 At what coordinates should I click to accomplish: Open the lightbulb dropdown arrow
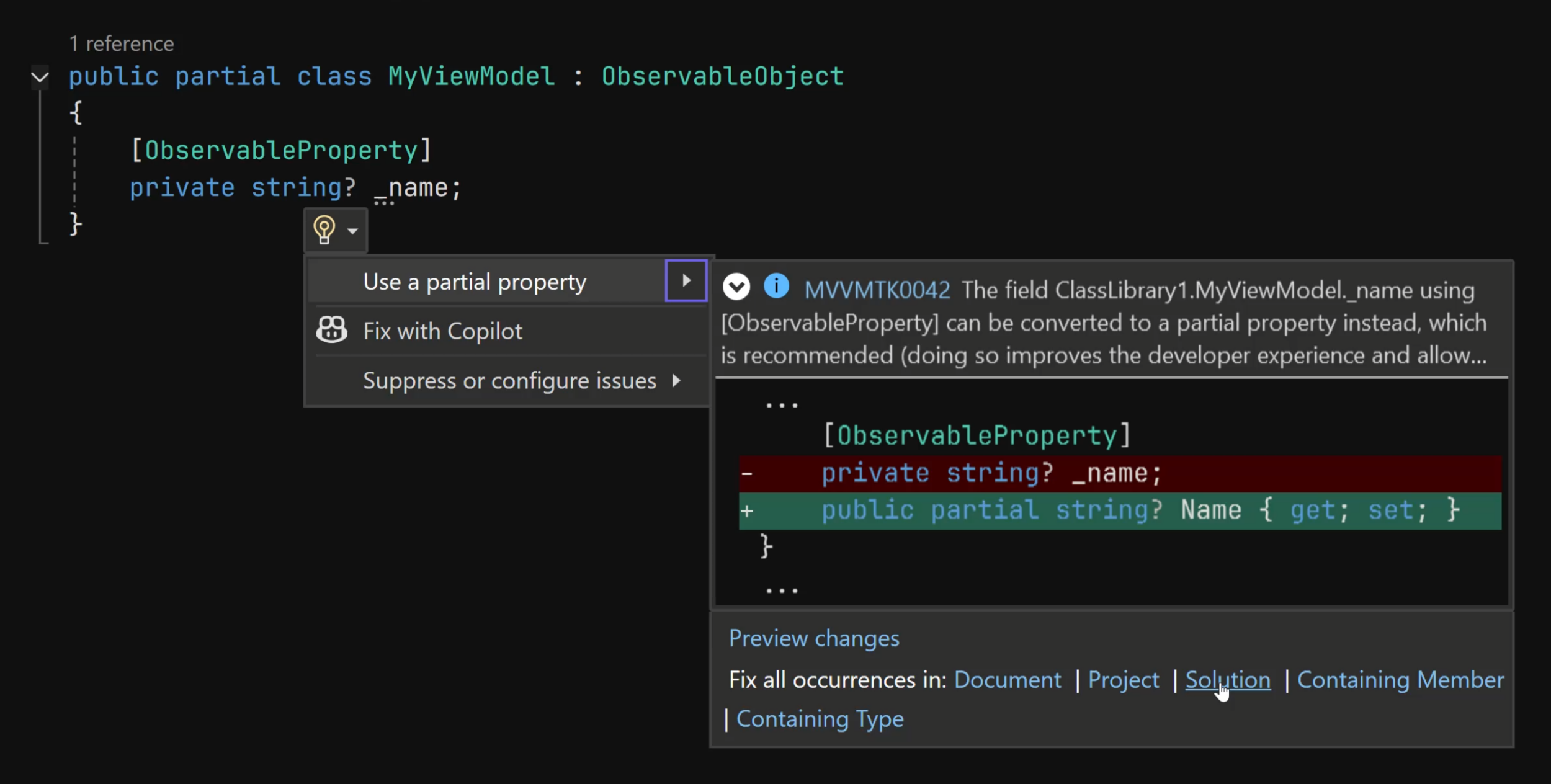[x=352, y=231]
